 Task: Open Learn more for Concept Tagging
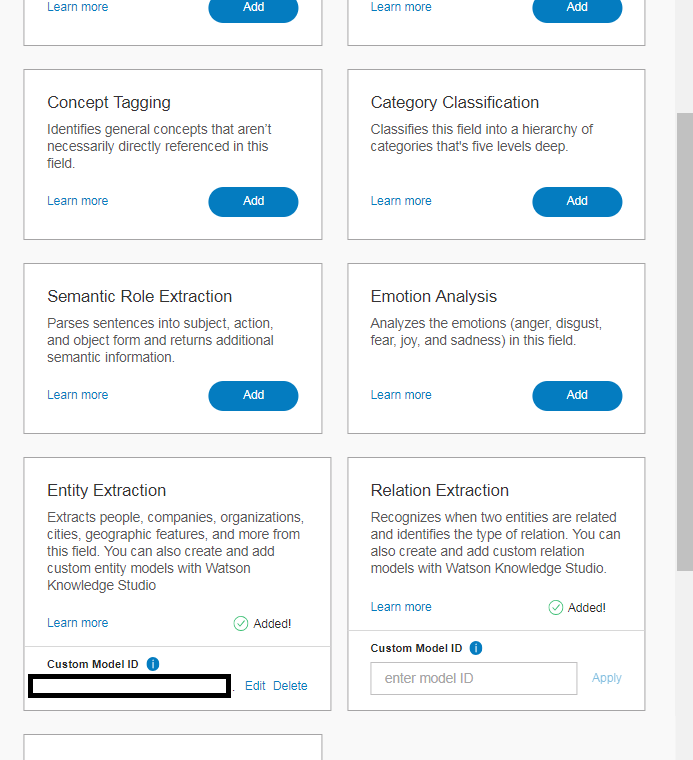pos(77,201)
